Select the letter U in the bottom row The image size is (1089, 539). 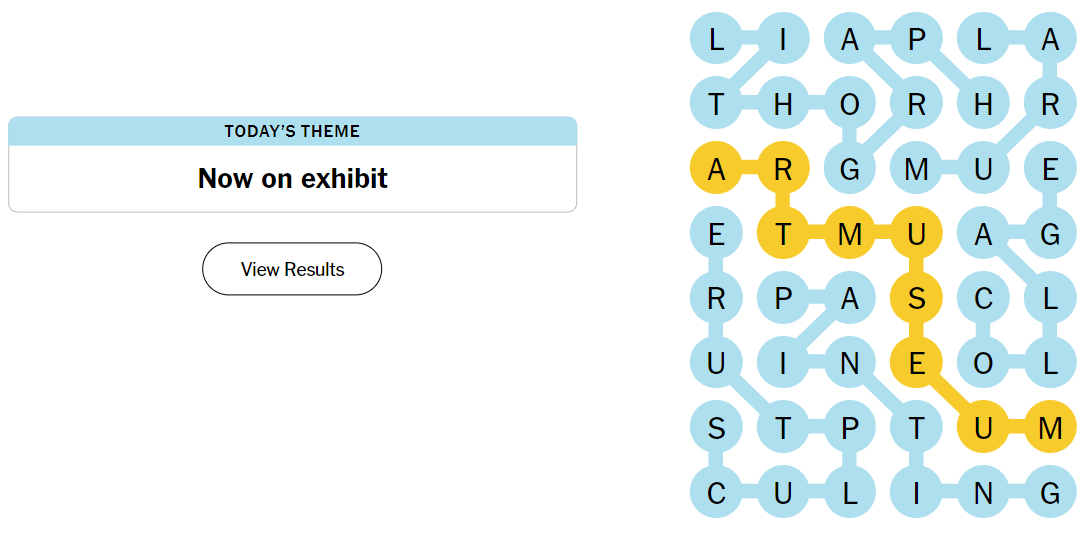[783, 493]
